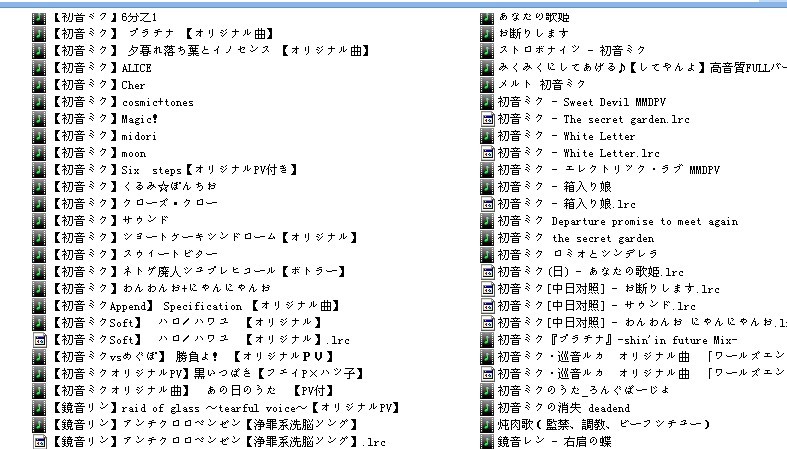
Task: Select audio file 【鏡音リン】アンチクロロベンゼン【浄罪系洗脳ソング】
Action: click(x=205, y=424)
